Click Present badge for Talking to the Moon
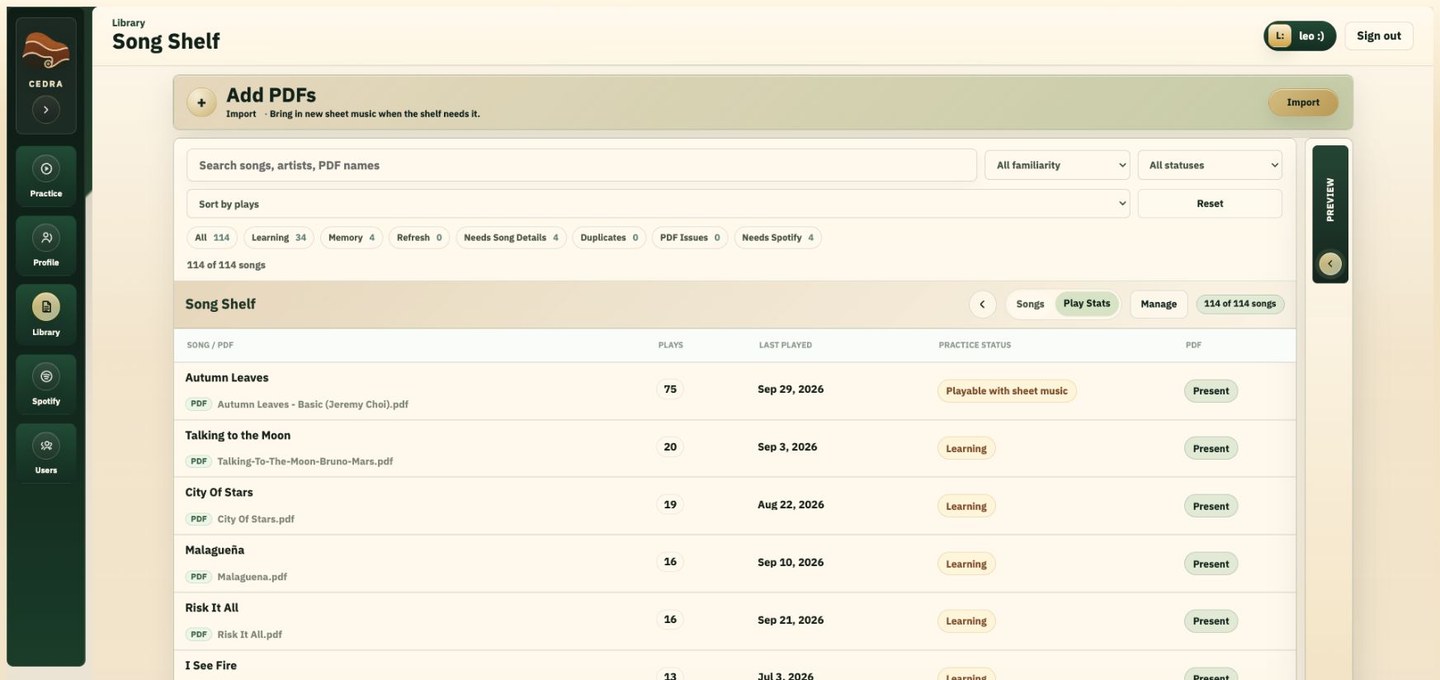 coord(1211,449)
